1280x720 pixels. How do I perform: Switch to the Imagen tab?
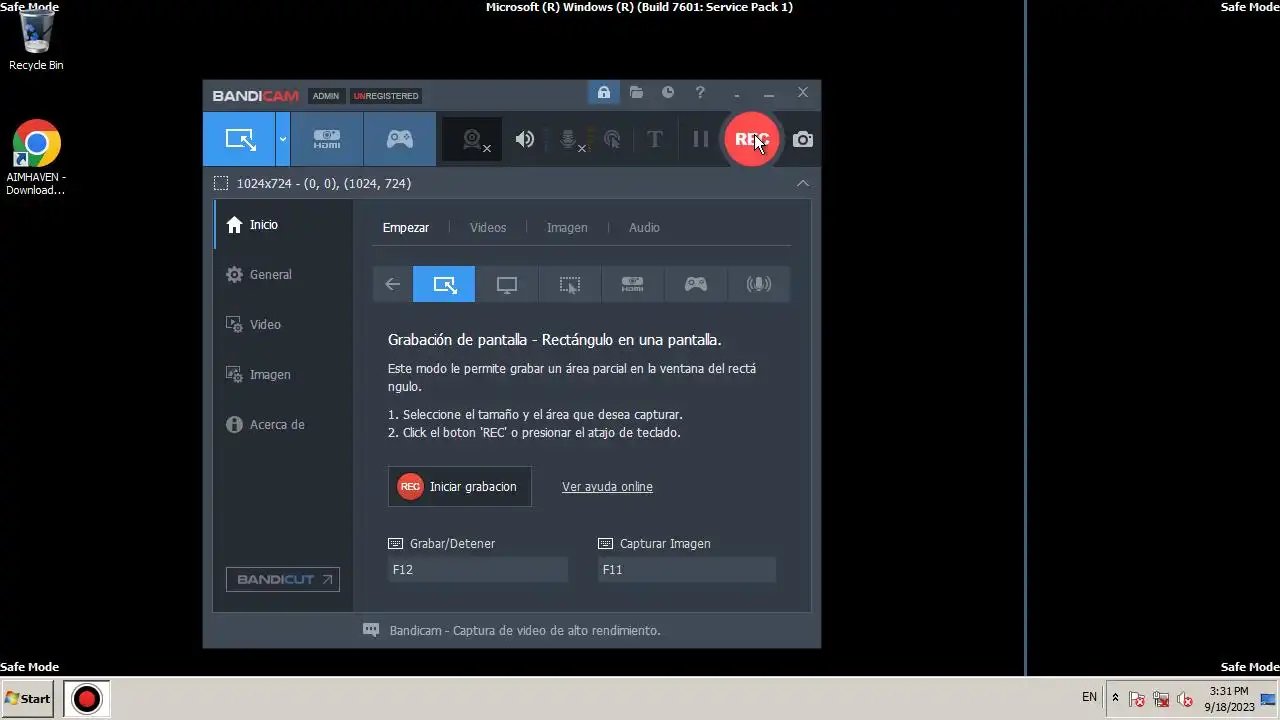[x=567, y=228]
